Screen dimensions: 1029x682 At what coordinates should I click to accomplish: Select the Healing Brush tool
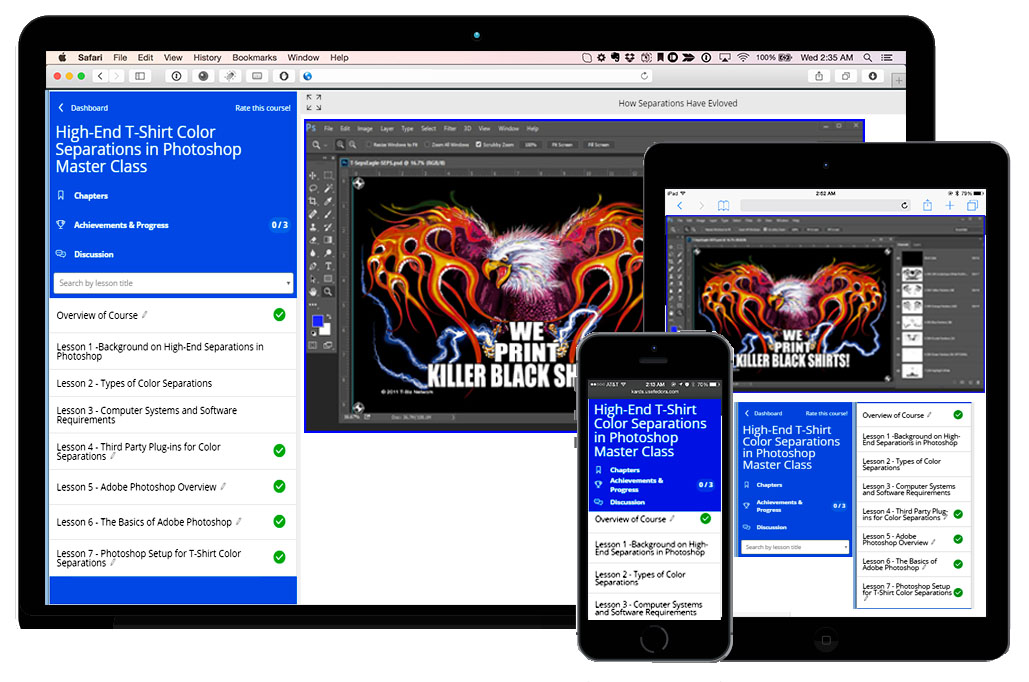click(x=313, y=214)
